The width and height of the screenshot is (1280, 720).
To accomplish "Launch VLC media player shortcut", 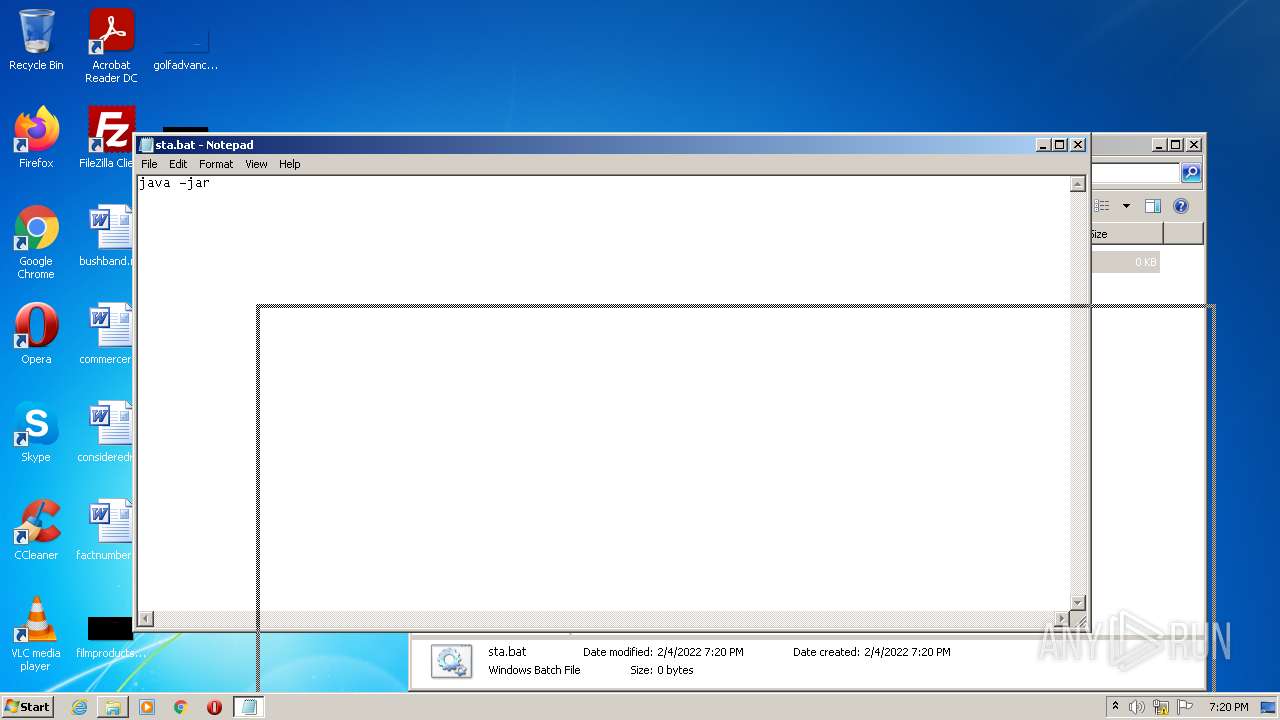I will [36, 634].
